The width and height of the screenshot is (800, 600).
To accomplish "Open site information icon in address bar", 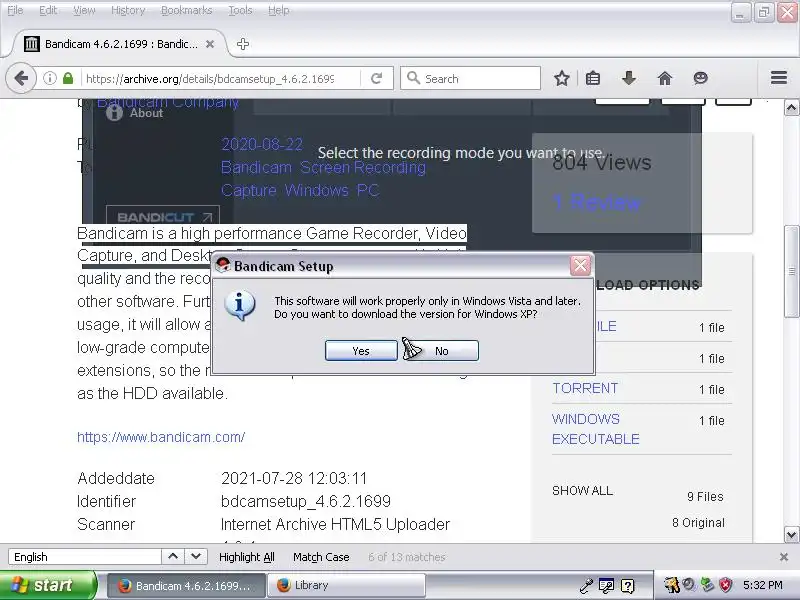I will 49,78.
